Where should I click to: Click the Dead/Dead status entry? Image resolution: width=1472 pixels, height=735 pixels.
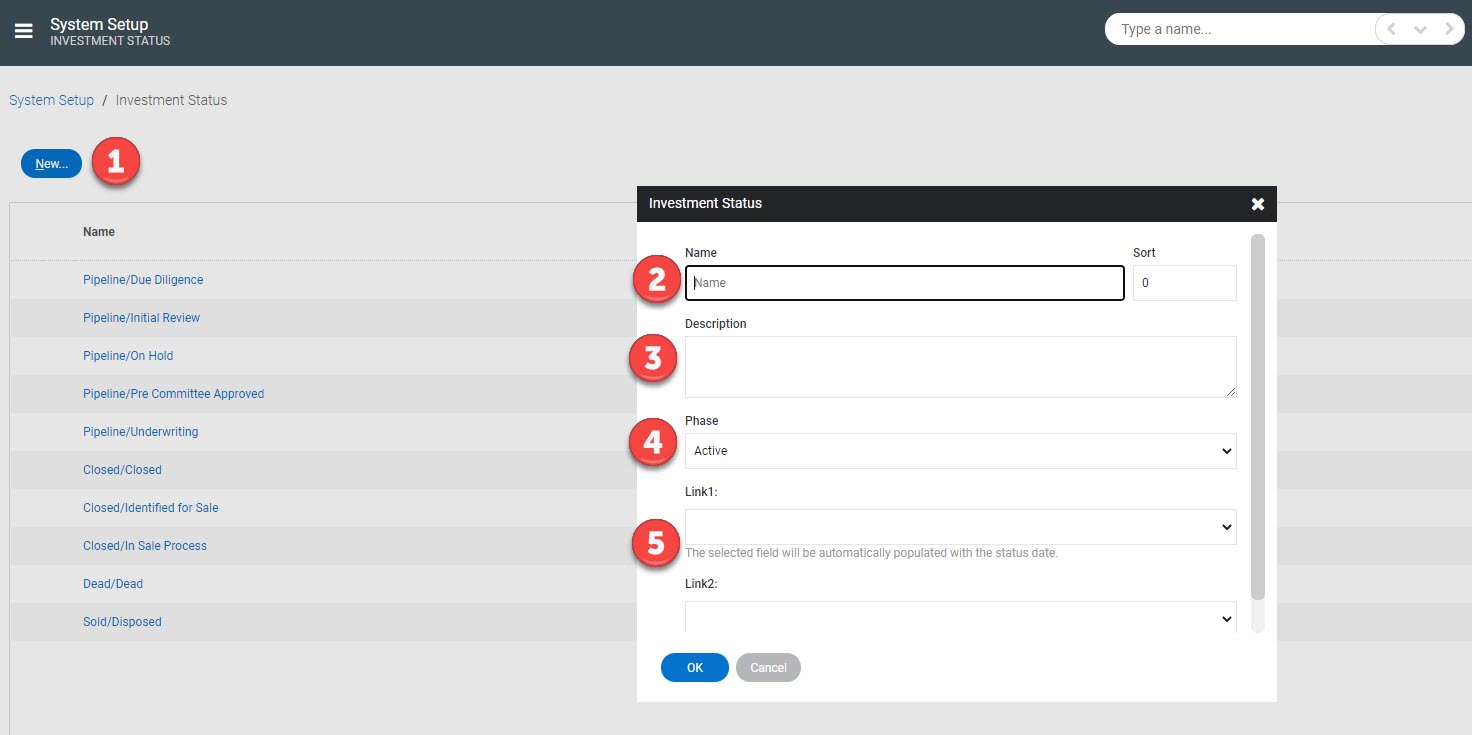pos(113,583)
